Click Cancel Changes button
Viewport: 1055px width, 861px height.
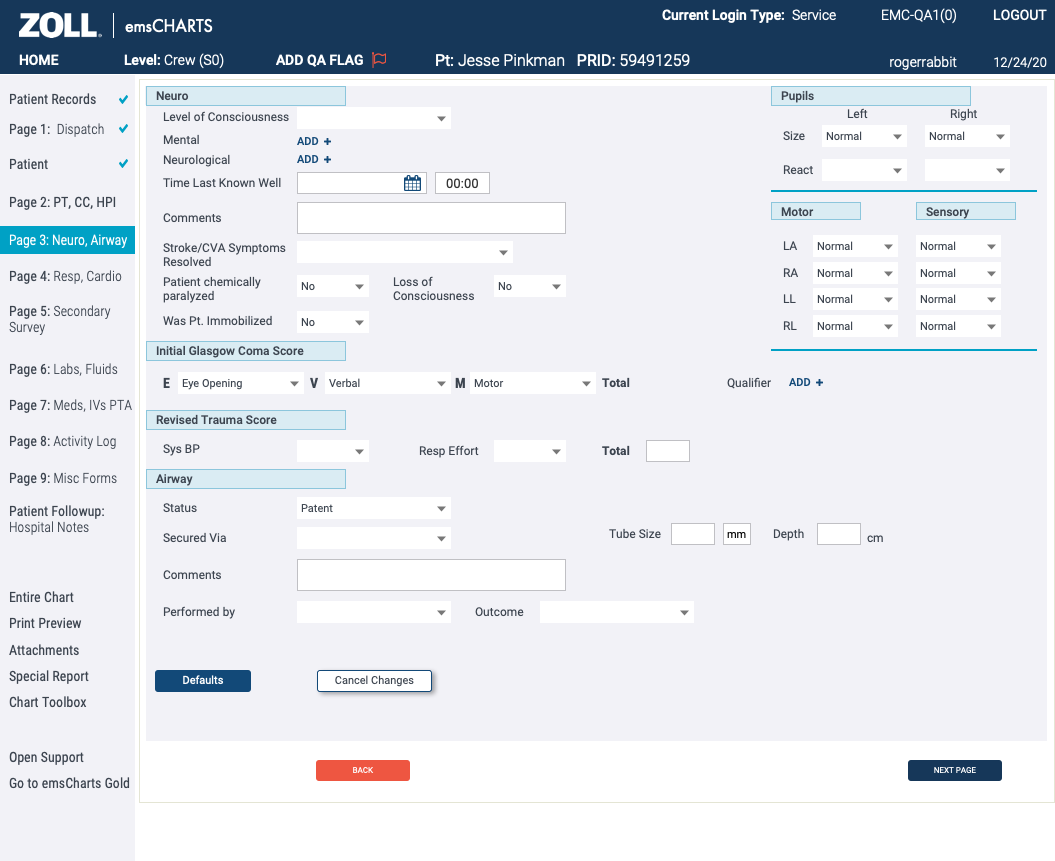(x=374, y=680)
